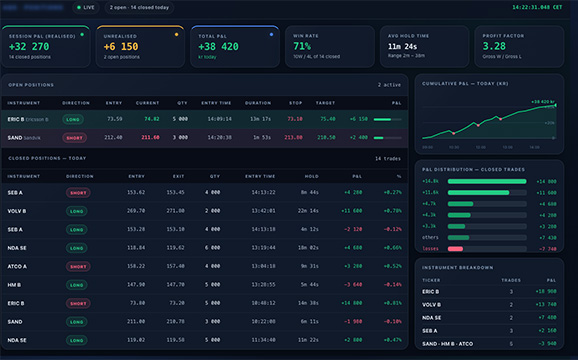Click the SHORT badge on the SAND open position
Viewport: 578px width, 360px height.
click(x=74, y=138)
